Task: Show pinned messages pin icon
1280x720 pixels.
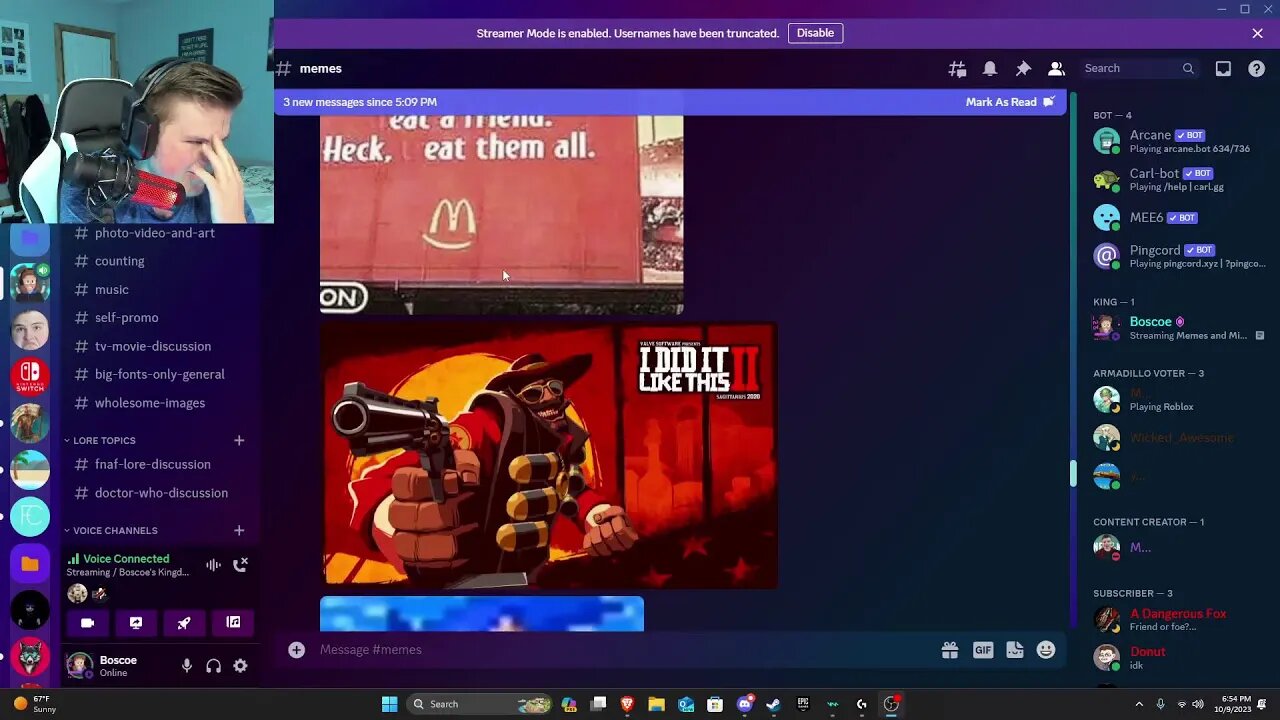Action: coord(1023,69)
